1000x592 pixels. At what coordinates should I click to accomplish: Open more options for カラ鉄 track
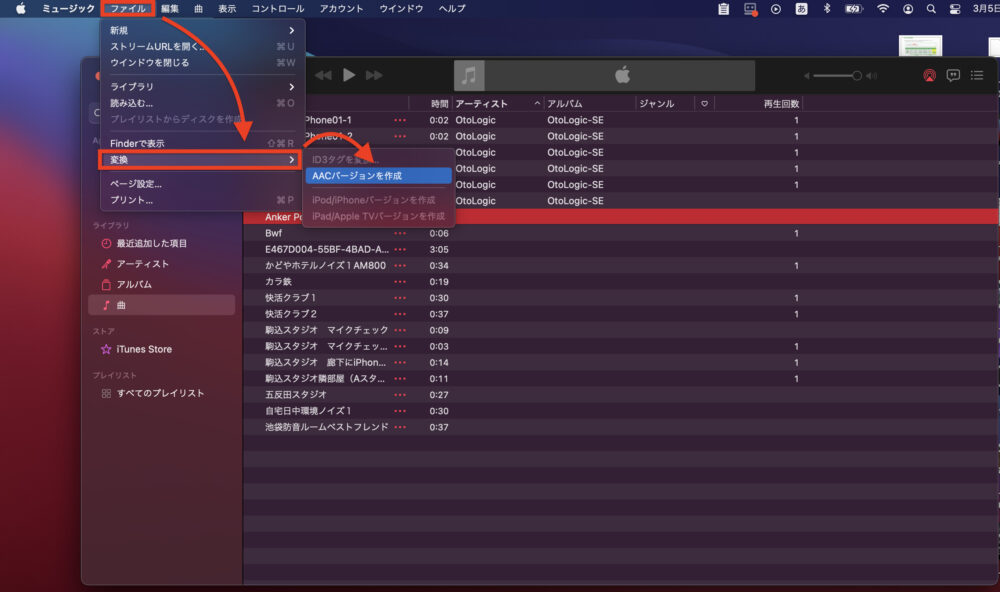tap(400, 282)
